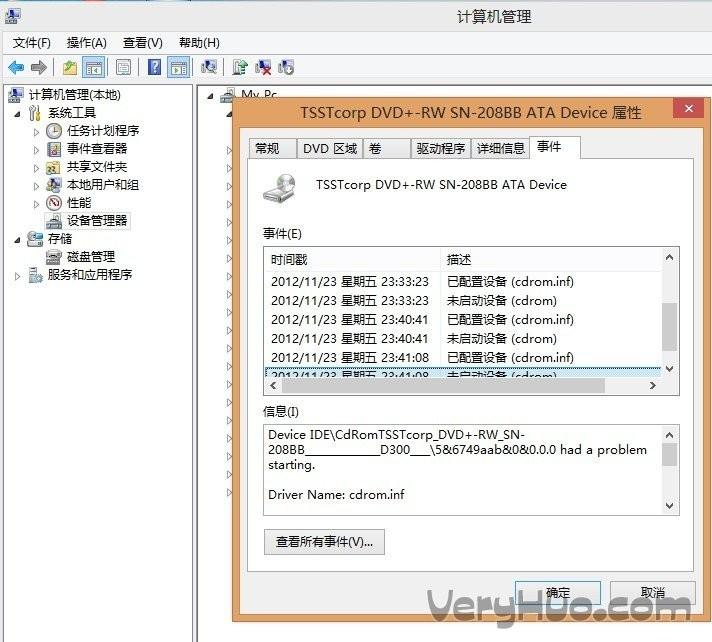The width and height of the screenshot is (712, 642).
Task: Click the 确定 button
Action: [x=558, y=593]
